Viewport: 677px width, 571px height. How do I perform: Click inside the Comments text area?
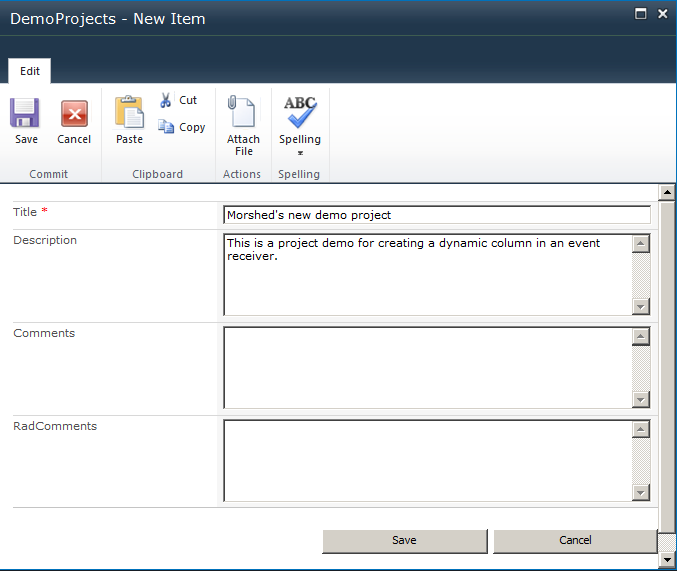tap(428, 368)
